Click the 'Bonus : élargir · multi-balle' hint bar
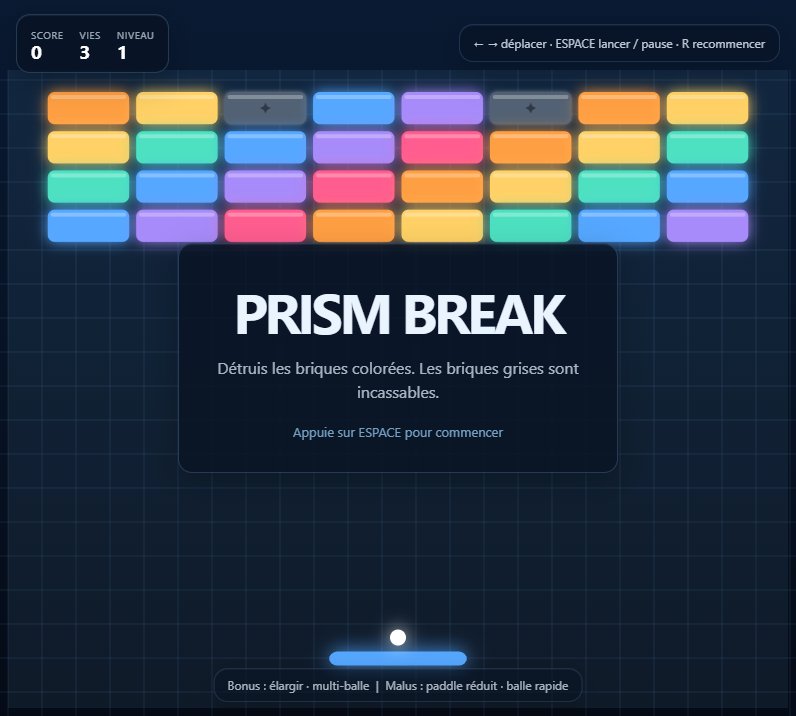This screenshot has width=796, height=716. coord(397,686)
